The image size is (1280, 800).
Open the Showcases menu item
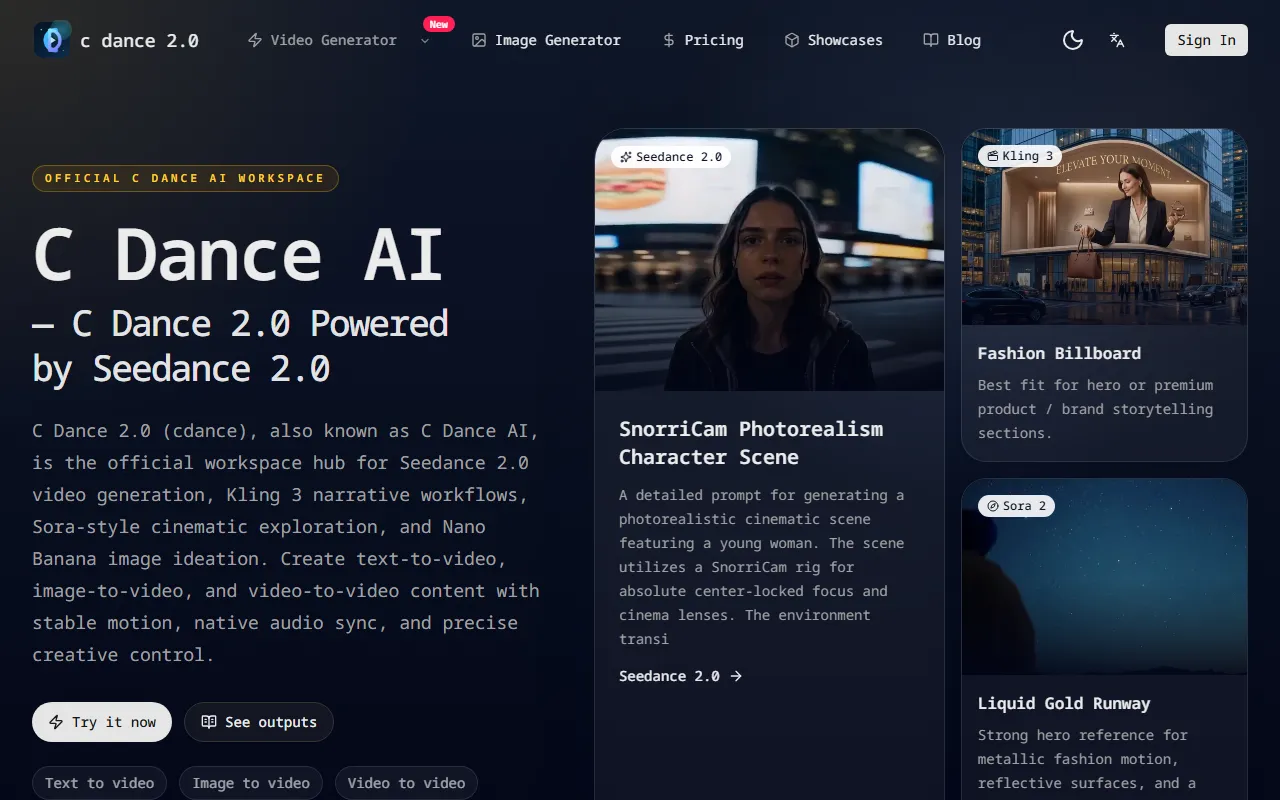click(833, 40)
